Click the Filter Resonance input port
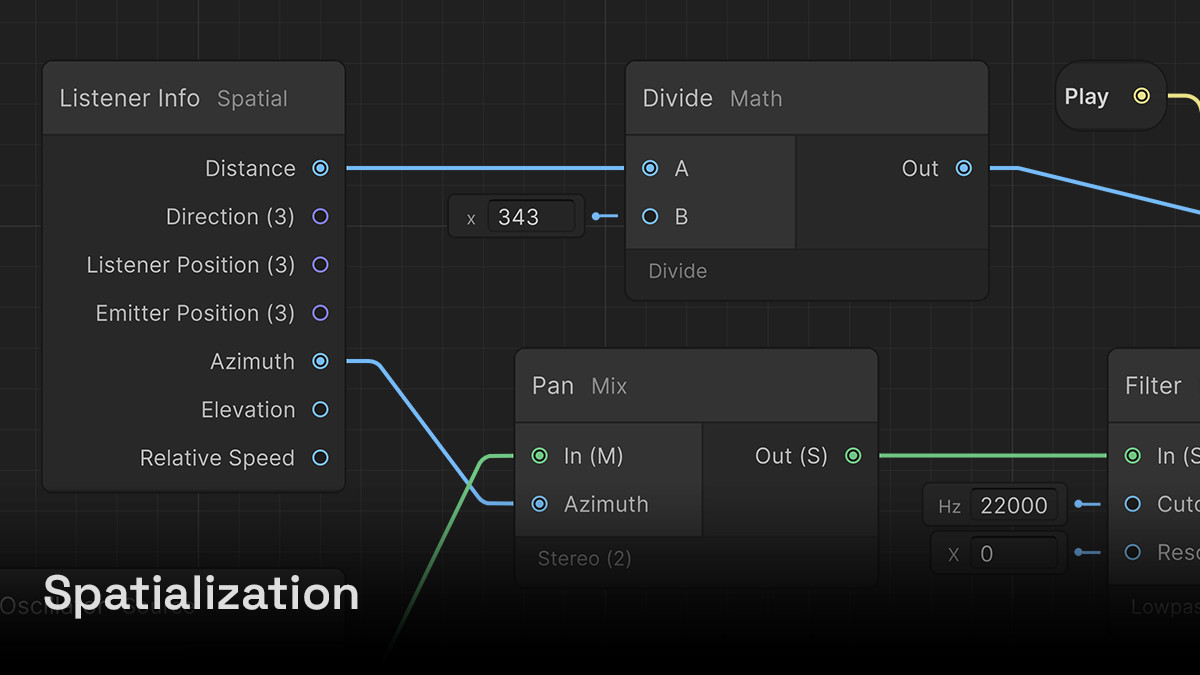The image size is (1200, 675). coord(1133,552)
